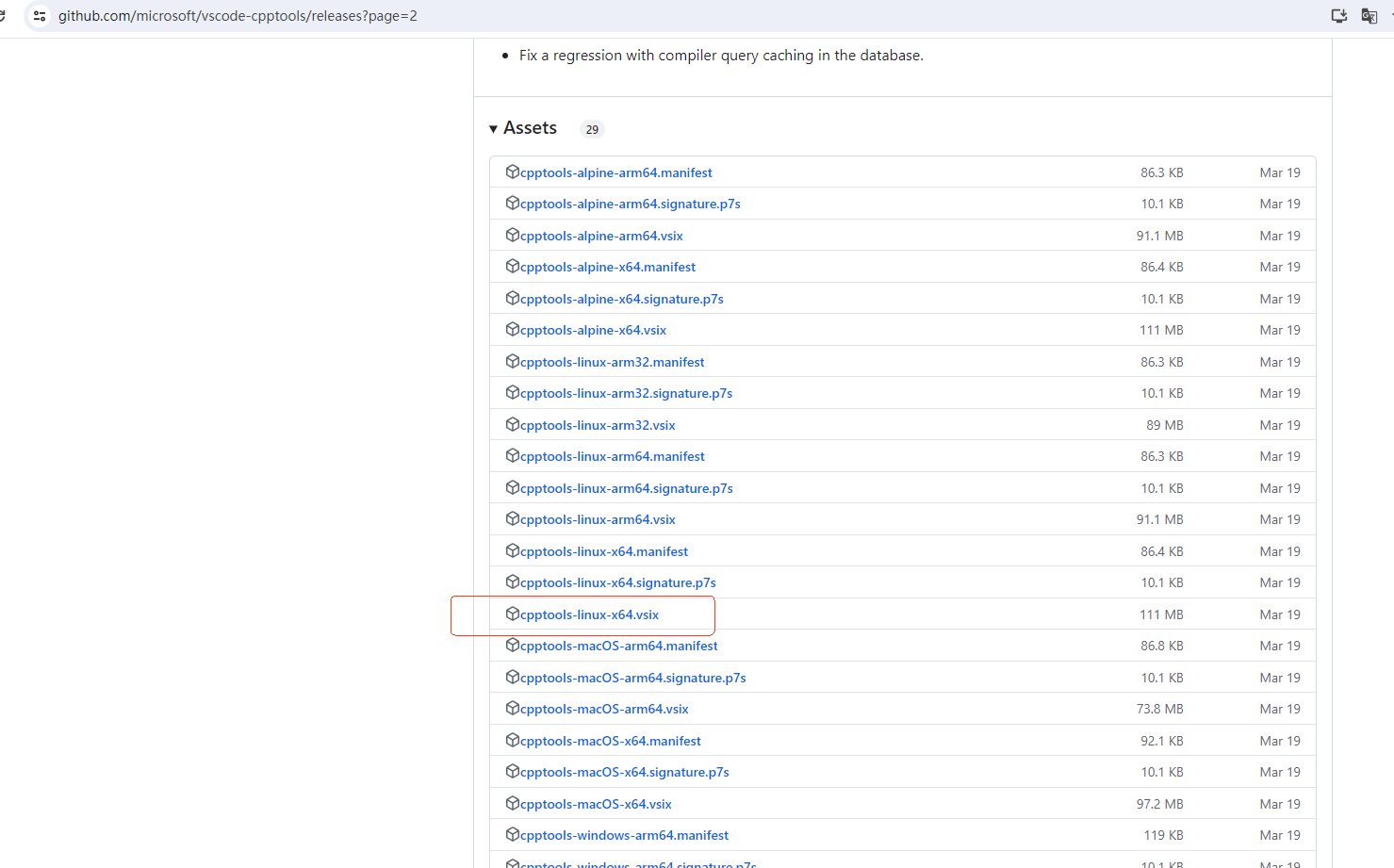
Task: Download cpptools-linux-arm32.vsix link
Action: click(598, 425)
